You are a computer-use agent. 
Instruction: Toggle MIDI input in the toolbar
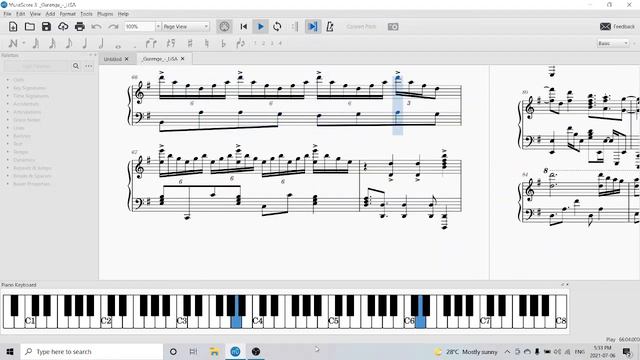tap(224, 27)
